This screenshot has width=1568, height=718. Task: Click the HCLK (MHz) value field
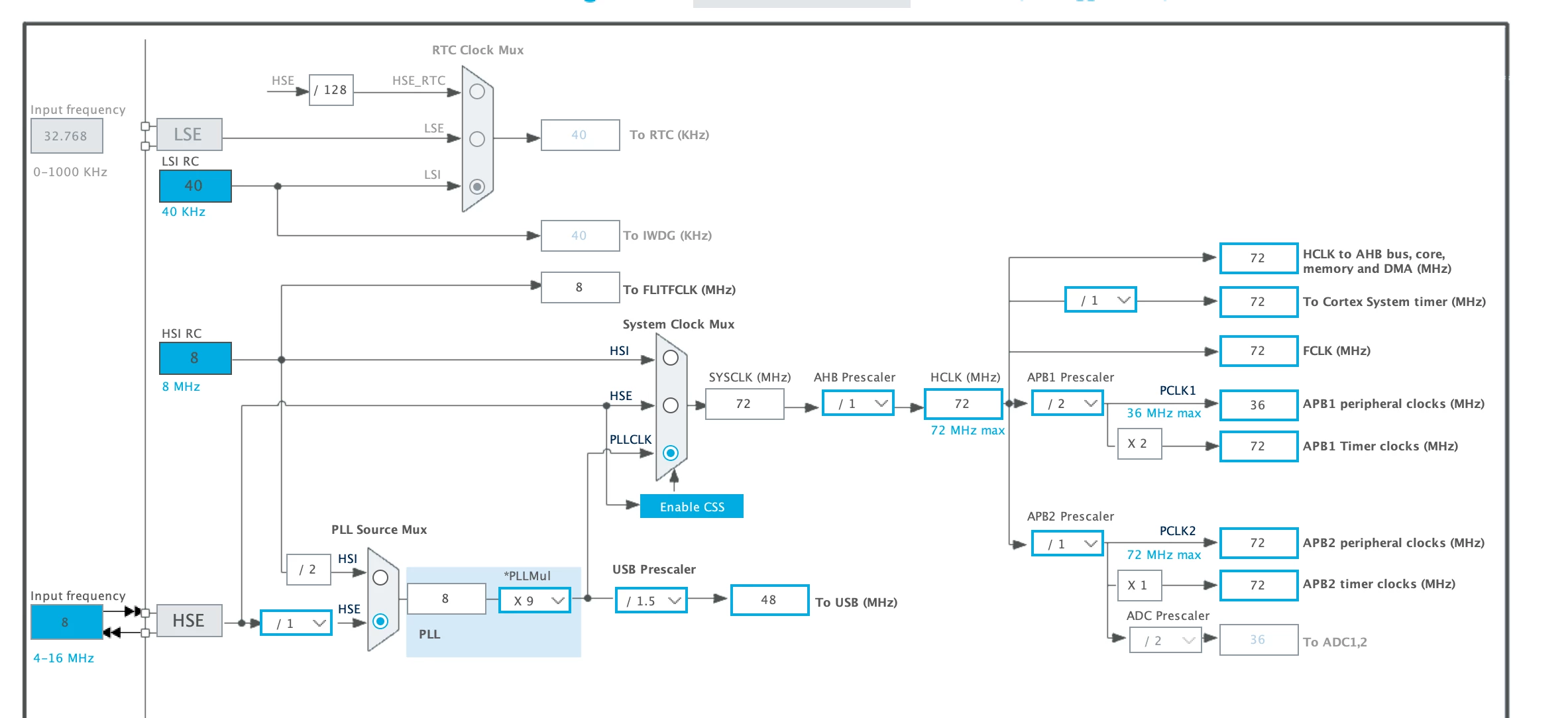point(964,403)
